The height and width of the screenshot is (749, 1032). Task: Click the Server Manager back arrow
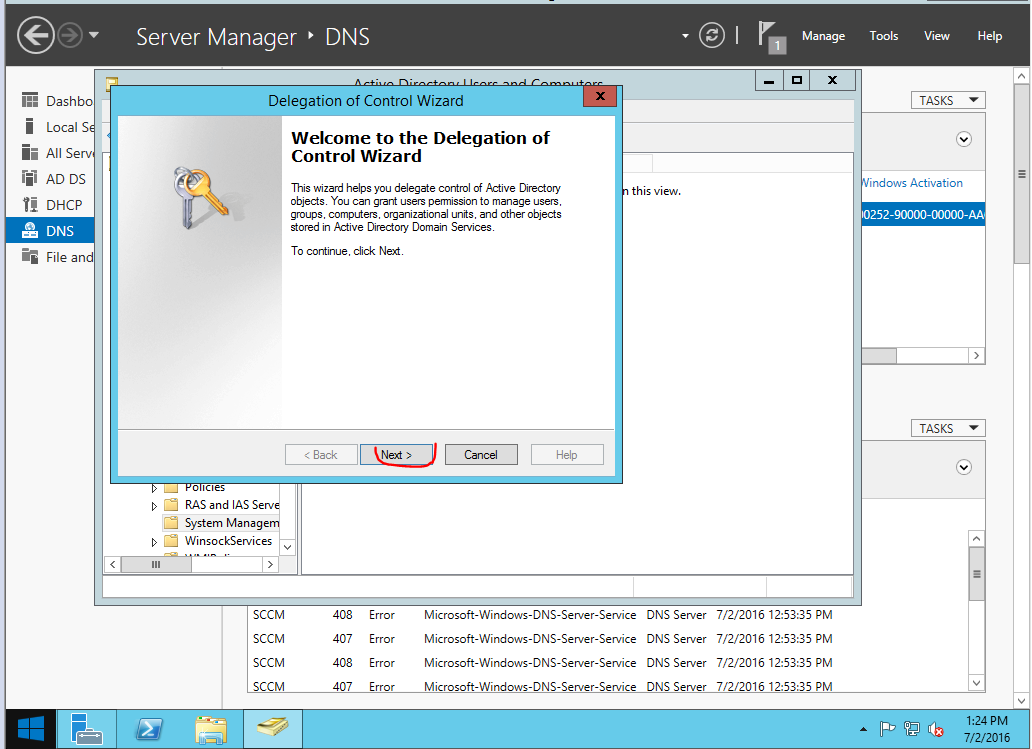35,35
